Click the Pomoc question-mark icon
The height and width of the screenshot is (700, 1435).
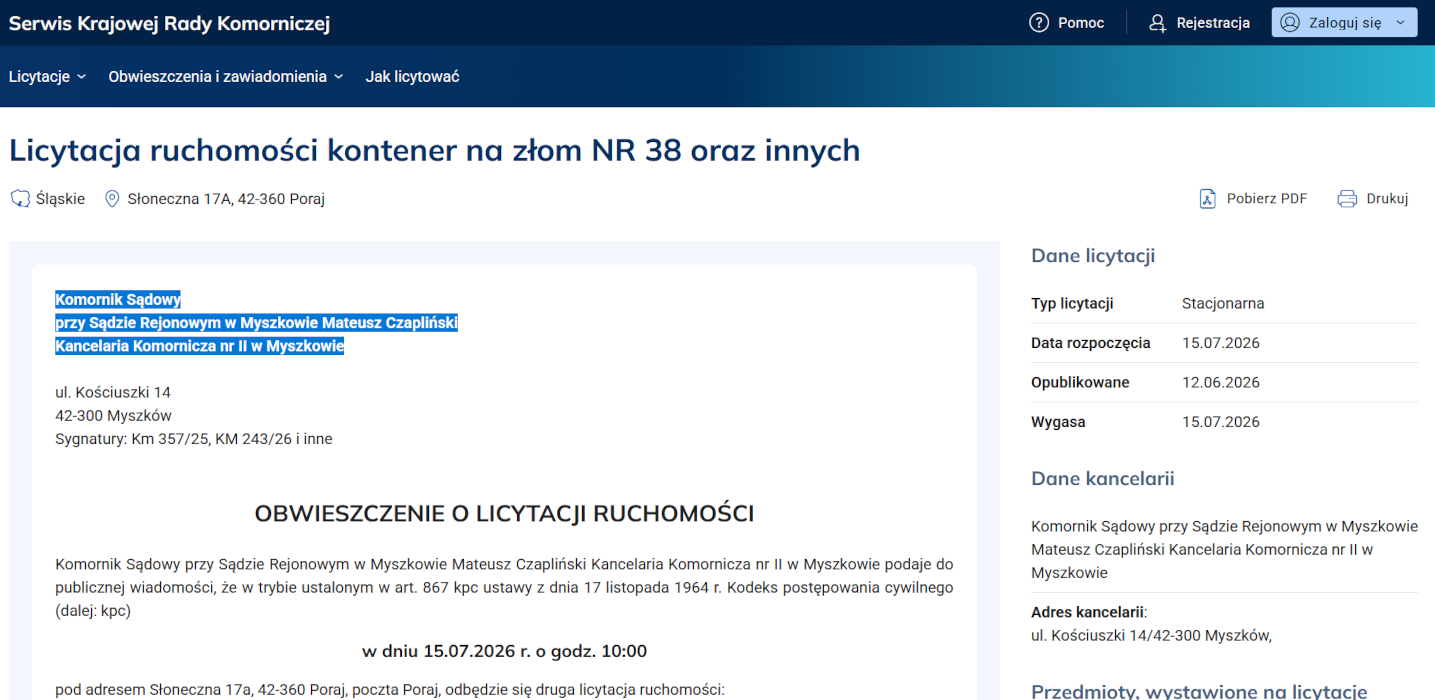click(x=1039, y=23)
